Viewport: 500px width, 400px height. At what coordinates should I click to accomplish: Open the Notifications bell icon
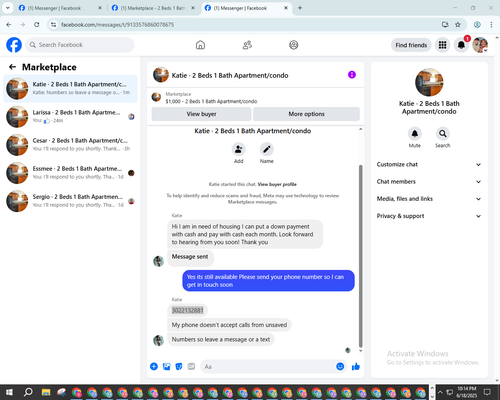461,45
